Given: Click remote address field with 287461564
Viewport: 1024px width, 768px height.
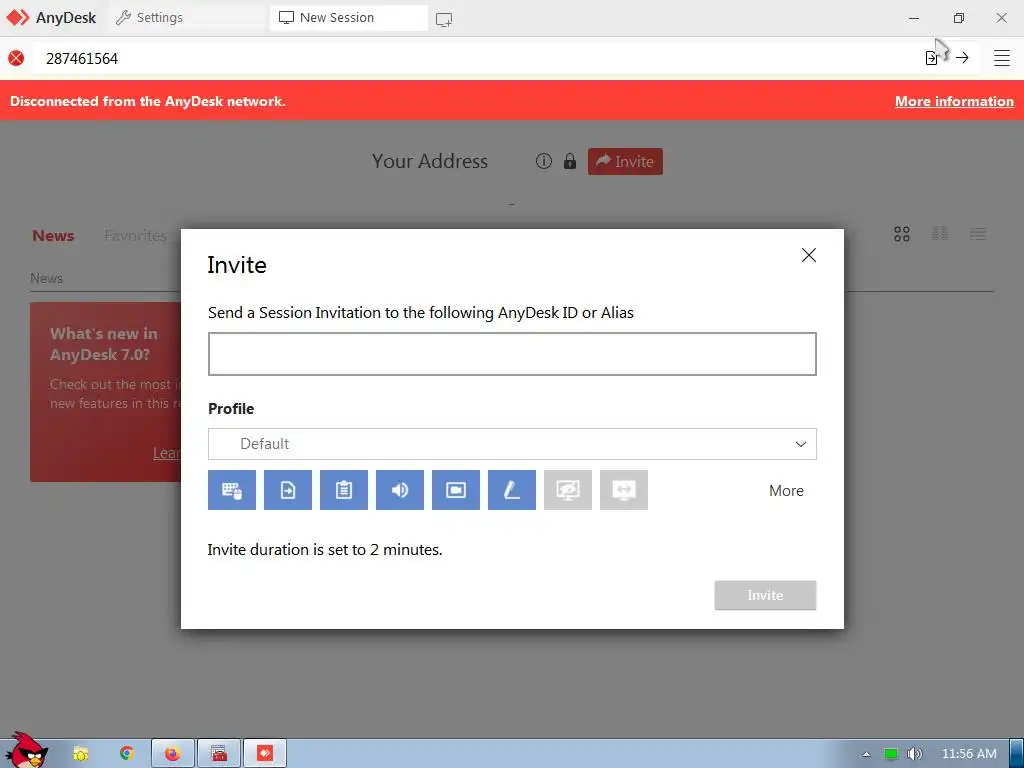Looking at the screenshot, I should (477, 58).
